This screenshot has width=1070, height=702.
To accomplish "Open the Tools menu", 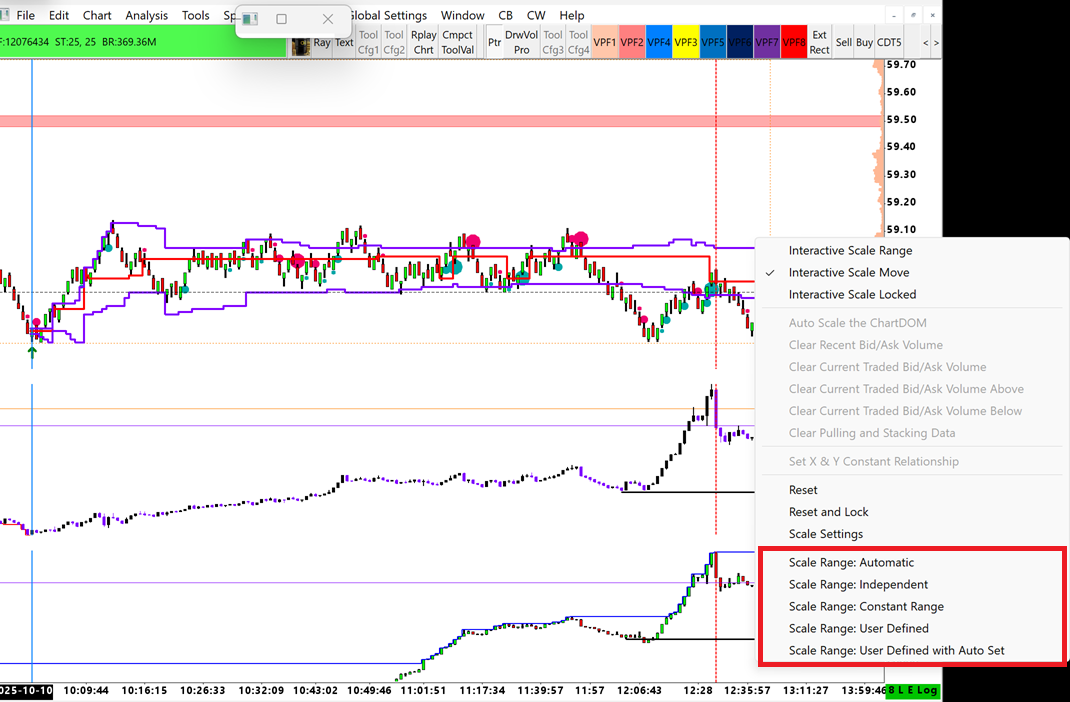I will [x=195, y=15].
